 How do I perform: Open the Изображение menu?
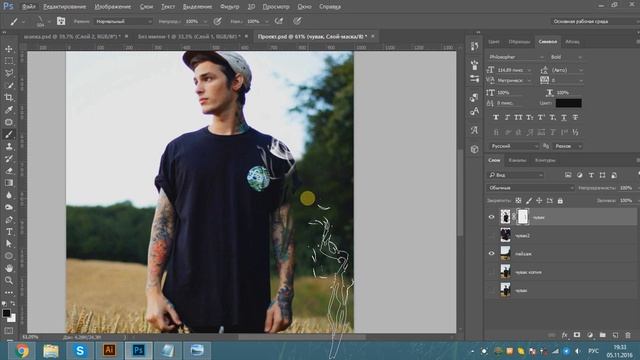pyautogui.click(x=113, y=7)
